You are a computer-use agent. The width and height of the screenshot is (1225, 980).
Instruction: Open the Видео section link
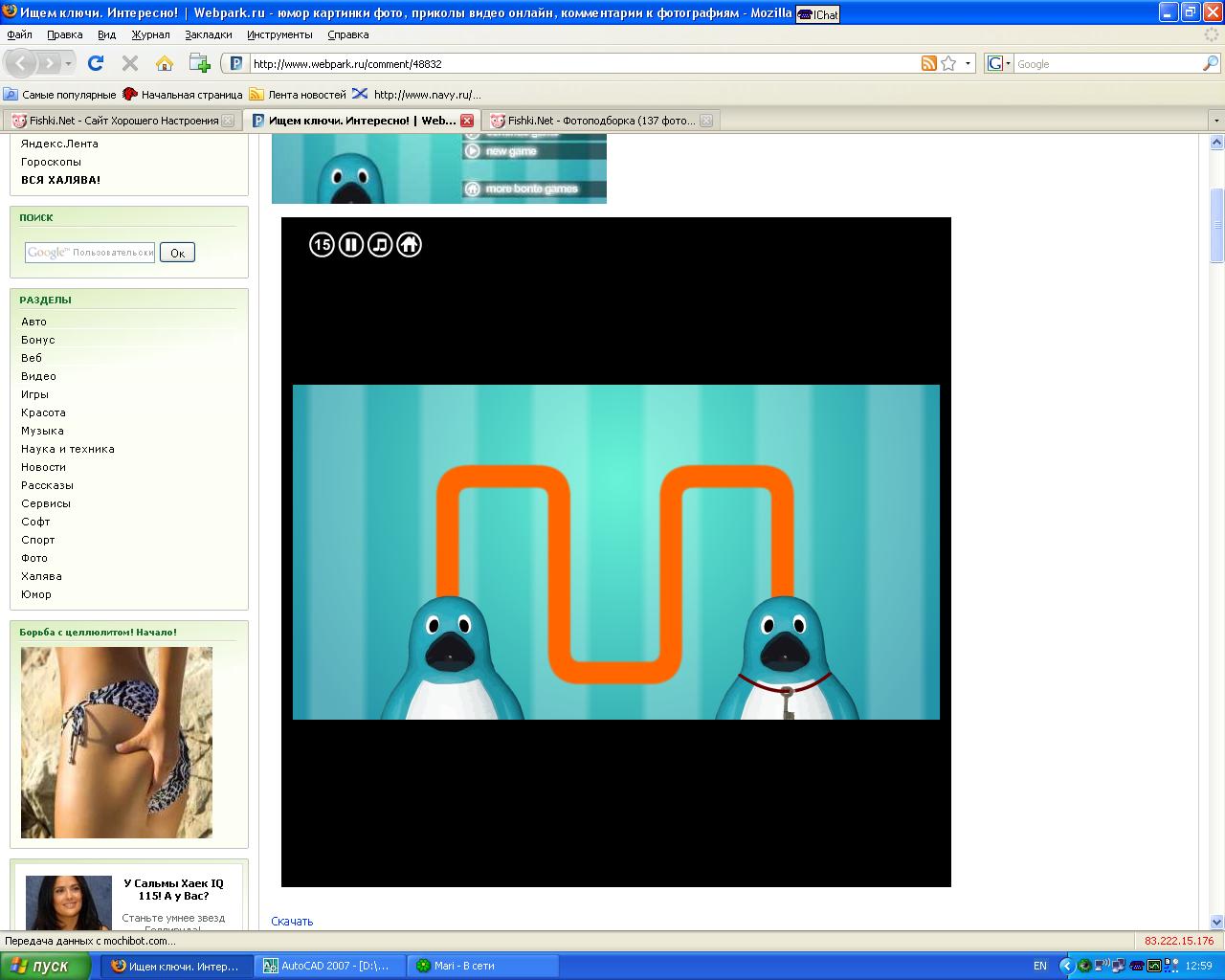[38, 376]
